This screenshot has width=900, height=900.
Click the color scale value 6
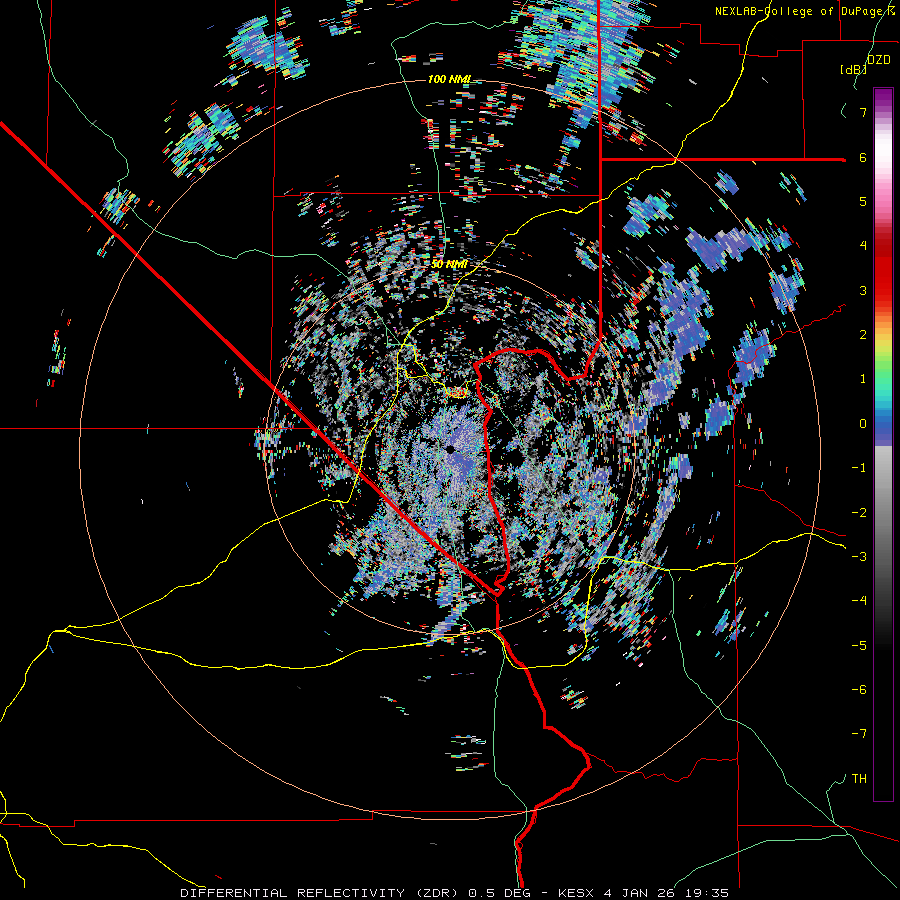[x=863, y=157]
